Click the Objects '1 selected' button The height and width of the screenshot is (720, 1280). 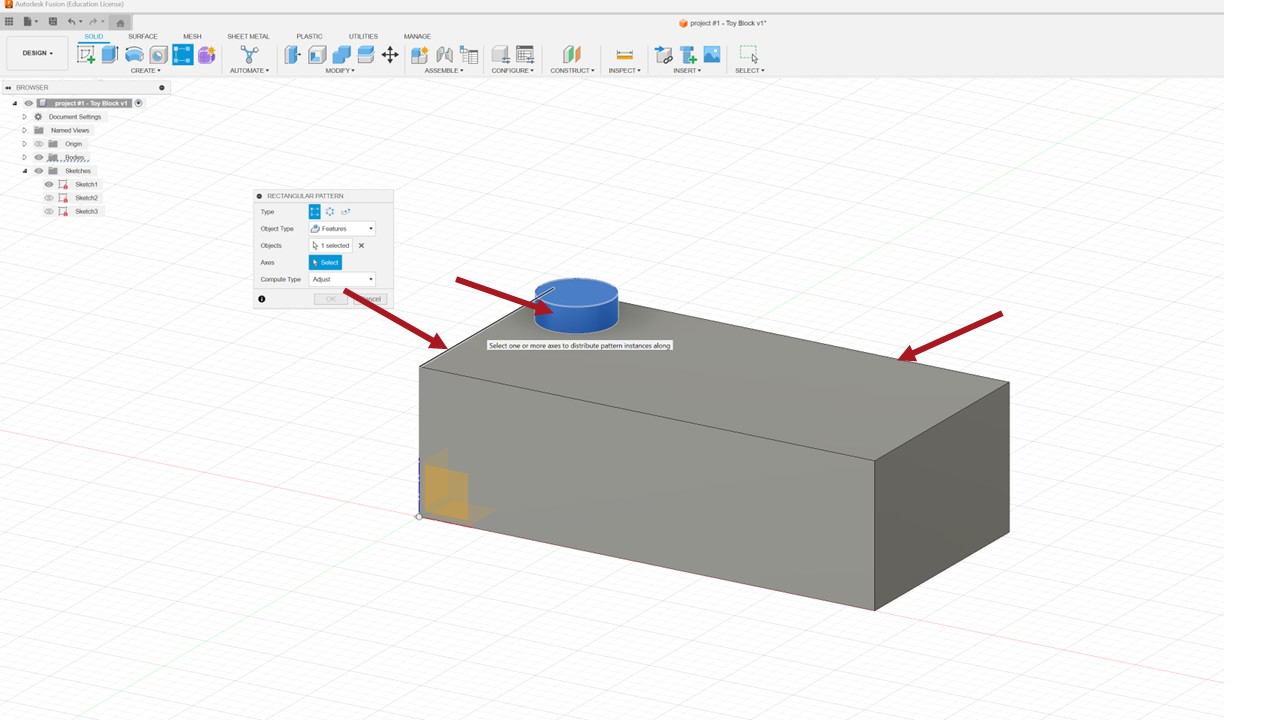coord(331,245)
